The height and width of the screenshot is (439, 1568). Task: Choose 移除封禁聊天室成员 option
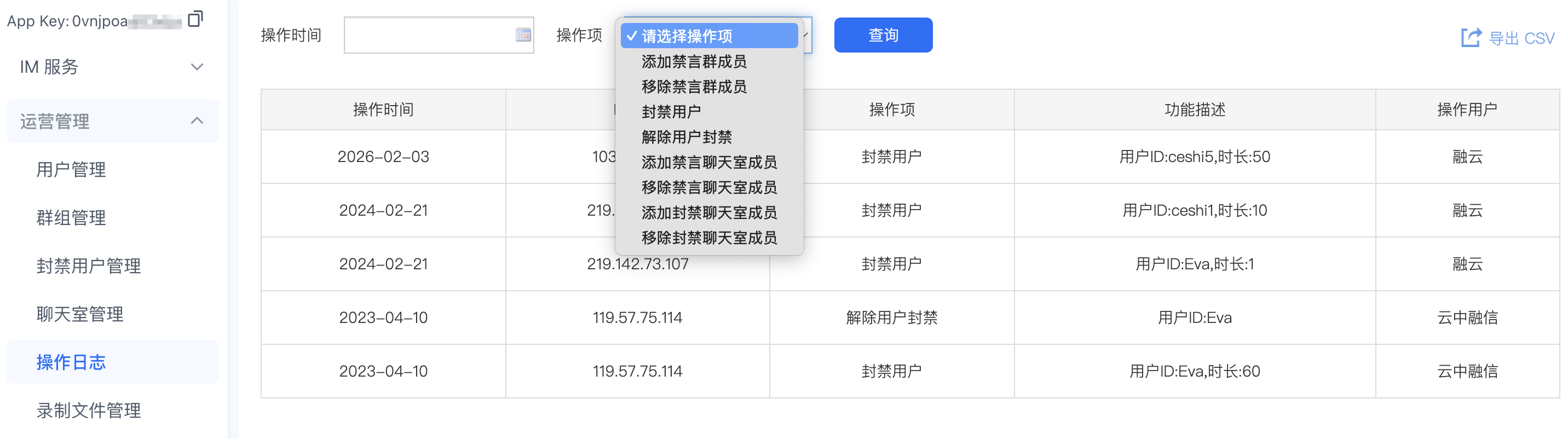[709, 238]
